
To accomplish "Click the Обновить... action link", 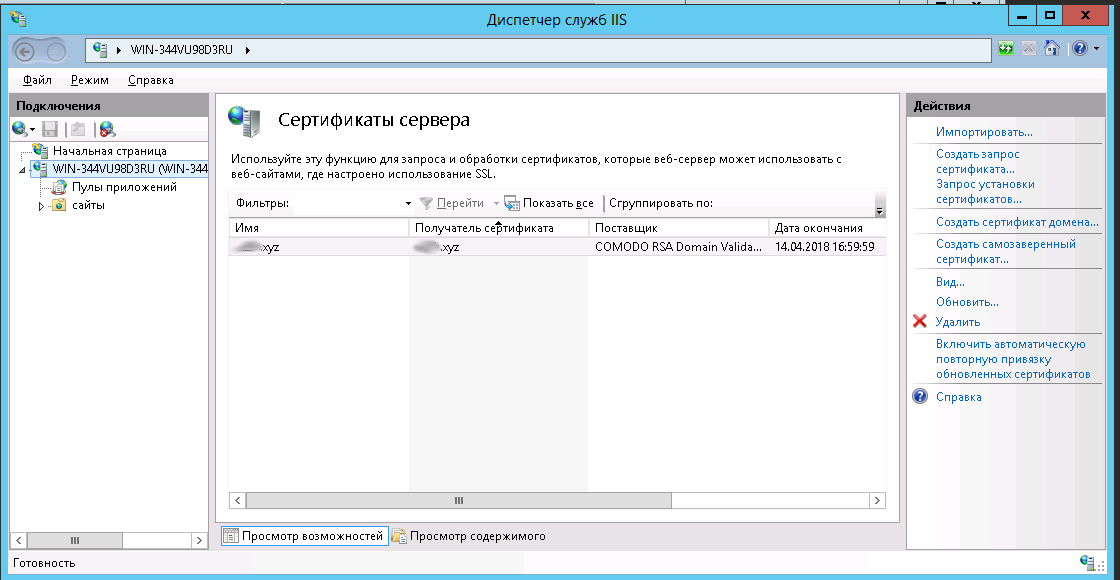I will tap(967, 302).
